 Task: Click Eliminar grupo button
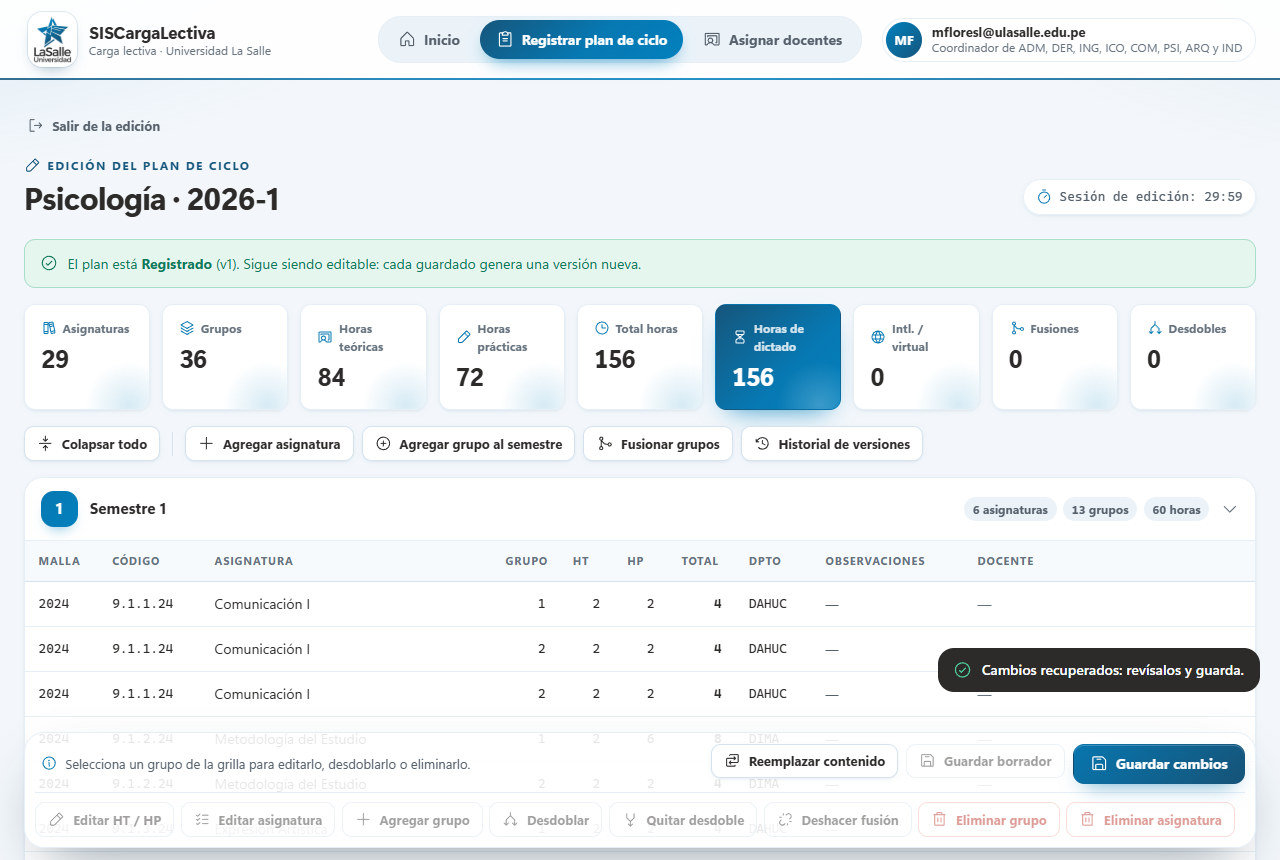989,820
